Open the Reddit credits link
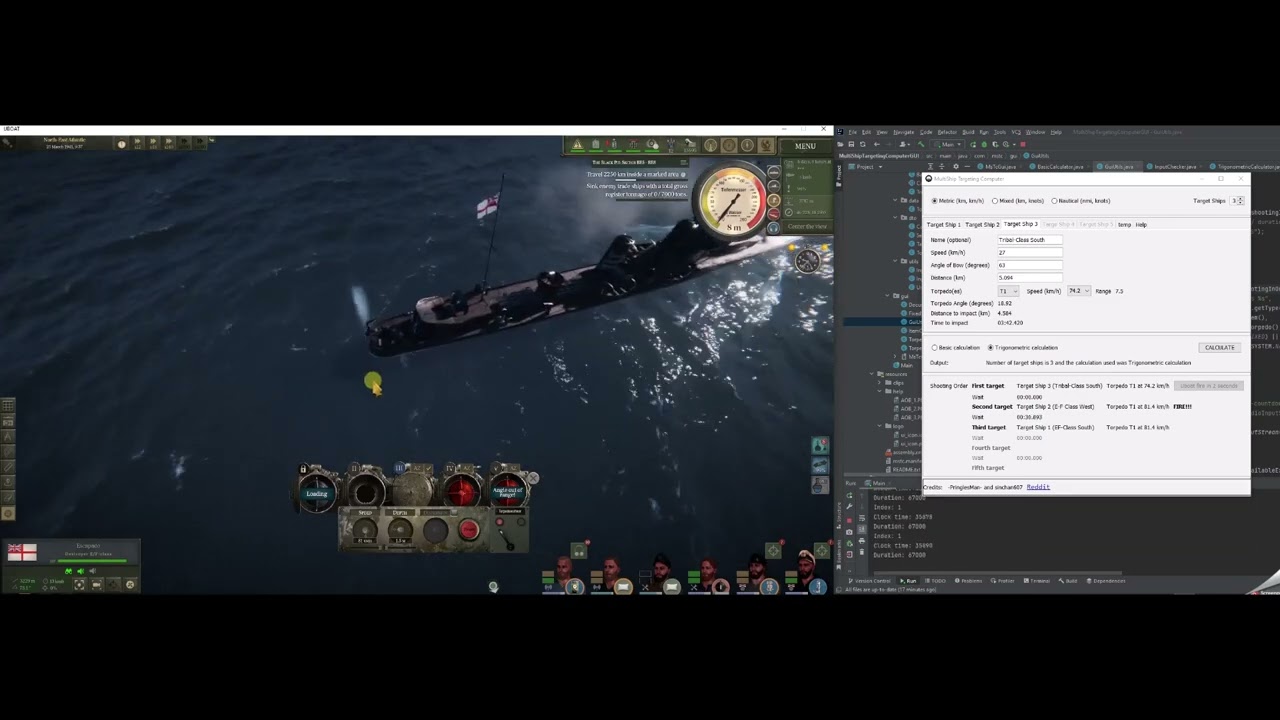1280x720 pixels. [x=1038, y=487]
